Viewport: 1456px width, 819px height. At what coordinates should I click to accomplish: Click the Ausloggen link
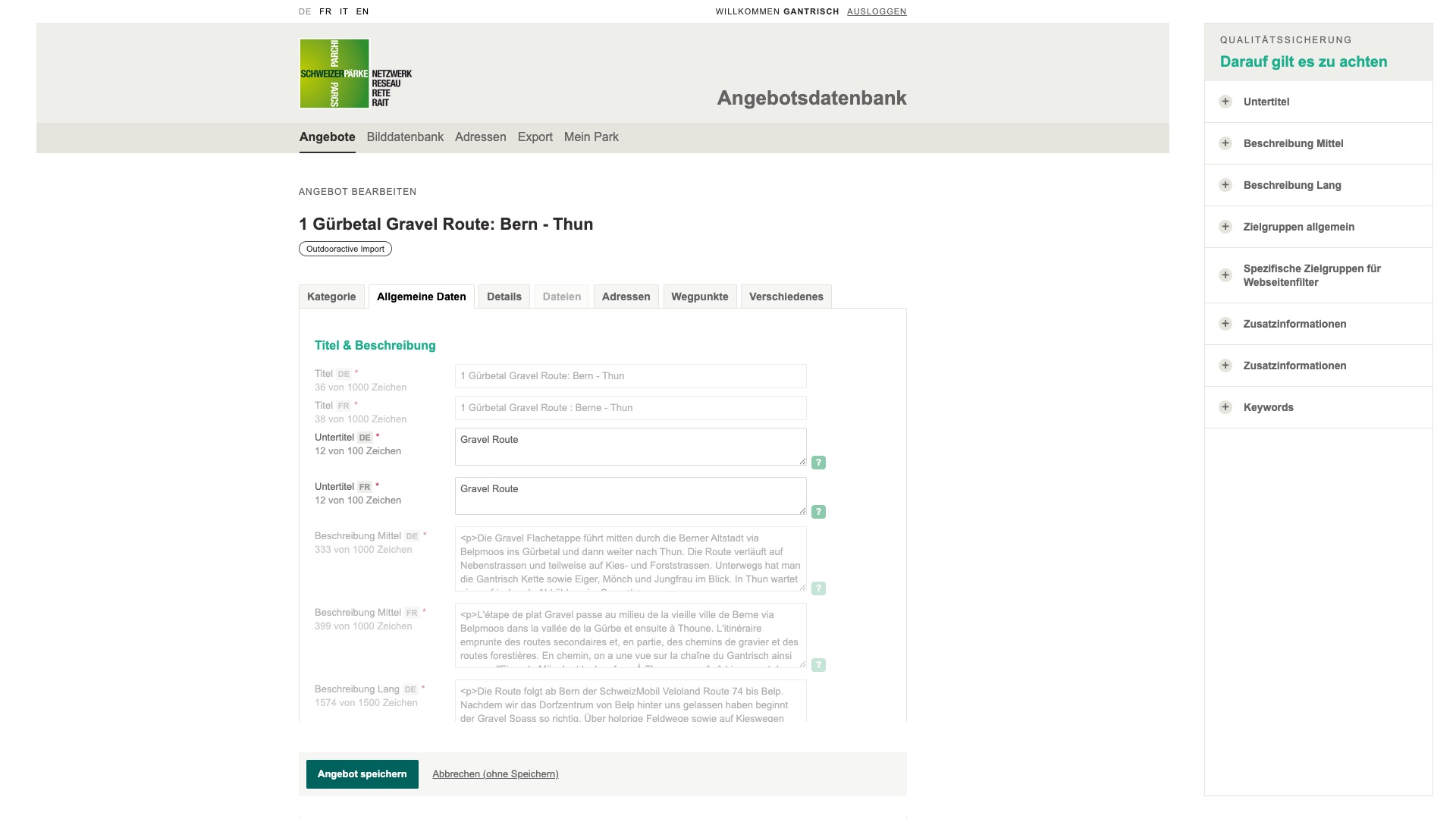click(877, 11)
